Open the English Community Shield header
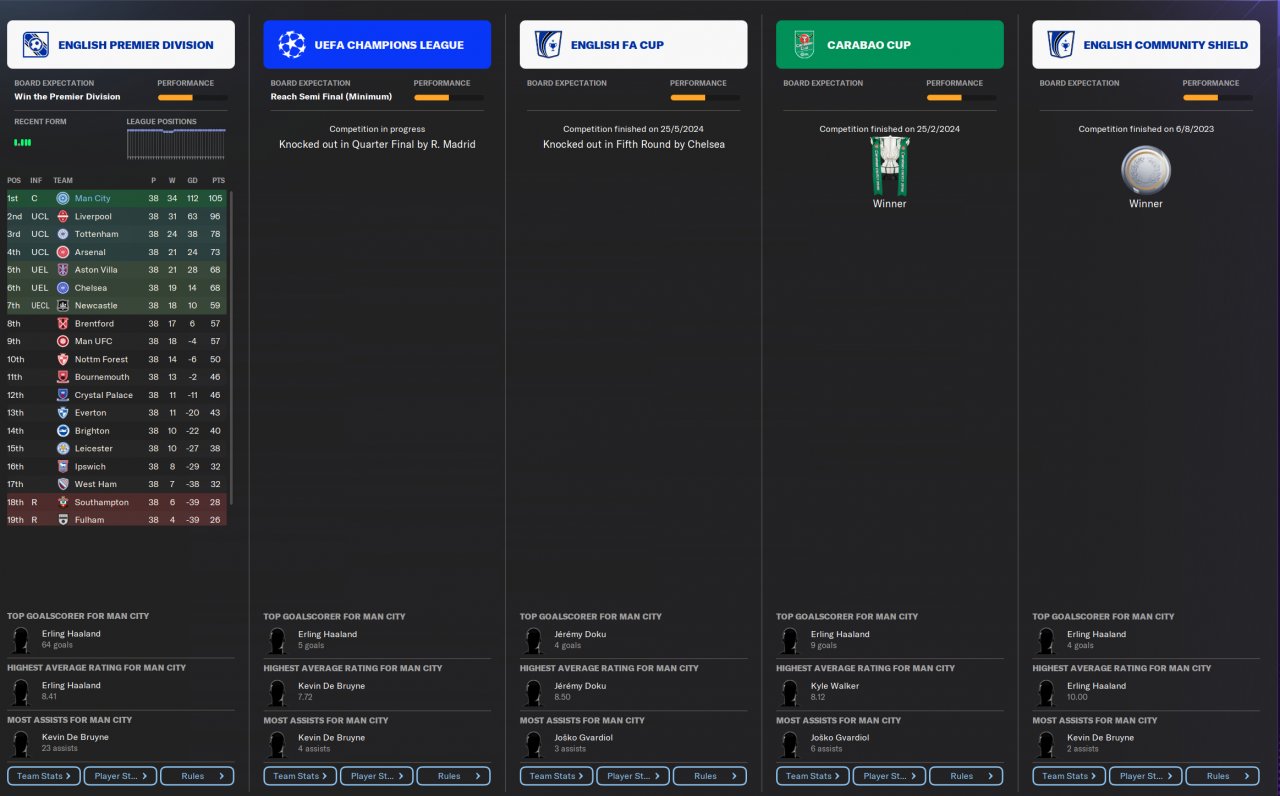 click(1146, 45)
